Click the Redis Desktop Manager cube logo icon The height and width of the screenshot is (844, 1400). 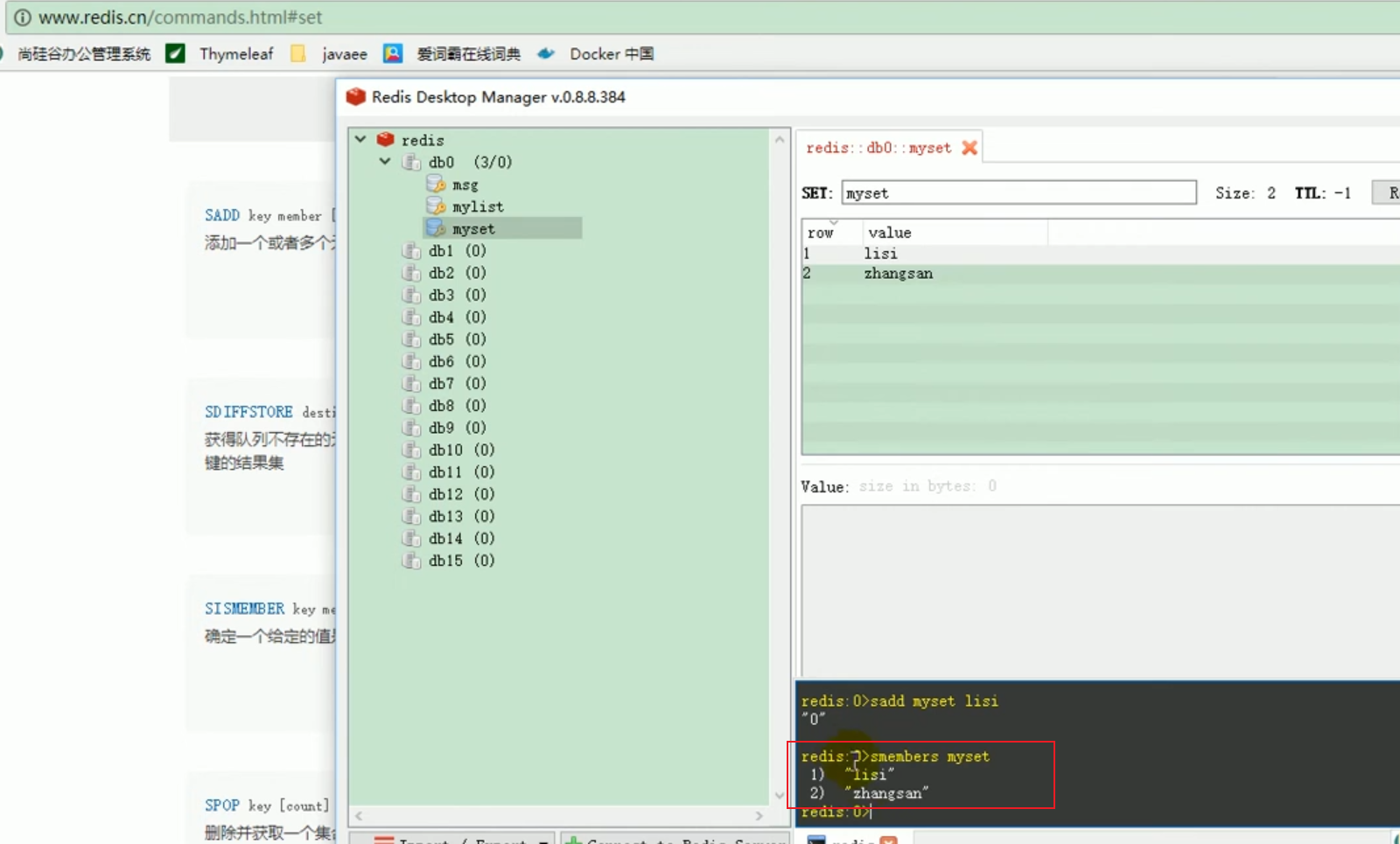point(356,97)
